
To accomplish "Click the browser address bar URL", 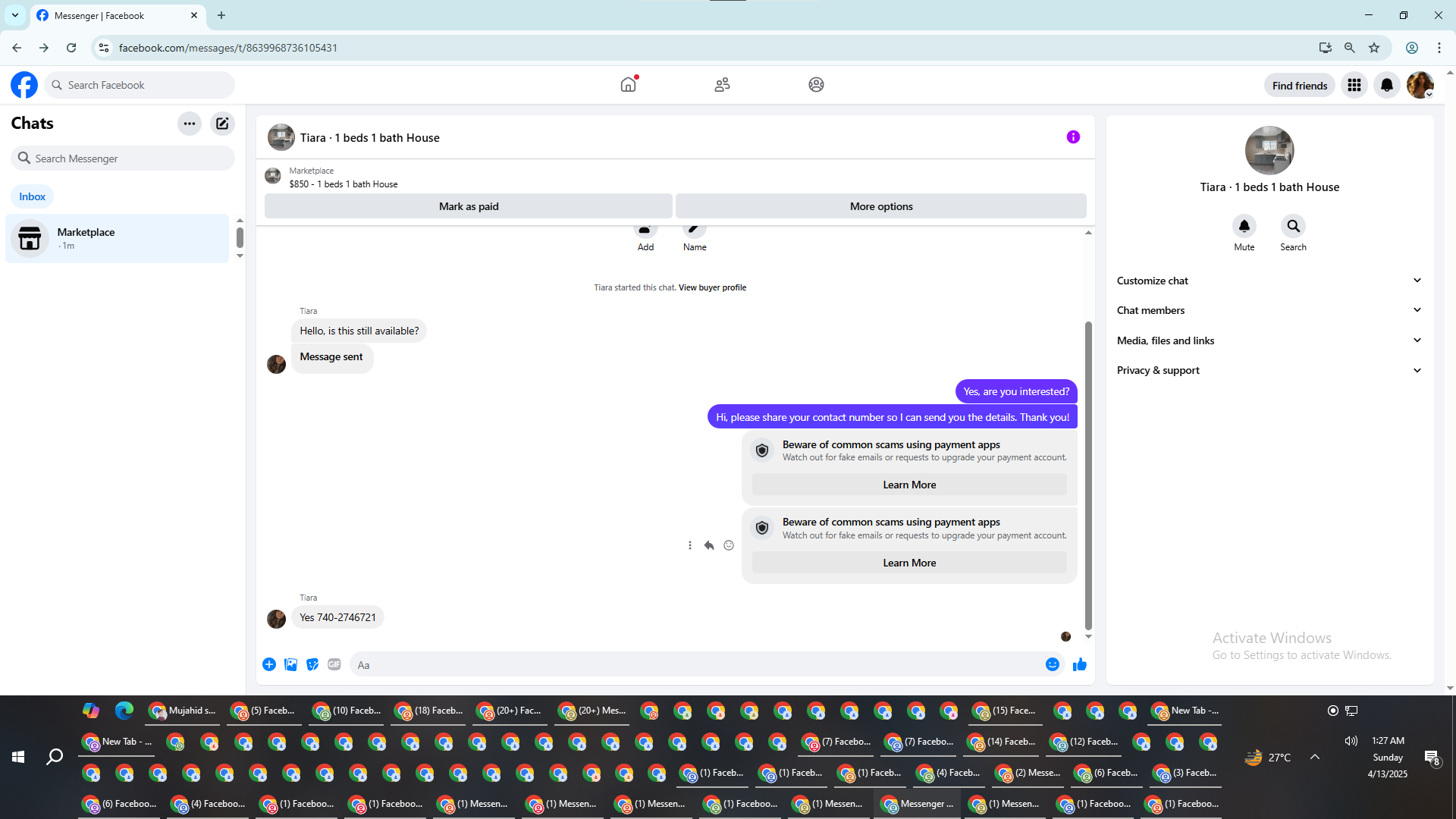I will tap(228, 48).
